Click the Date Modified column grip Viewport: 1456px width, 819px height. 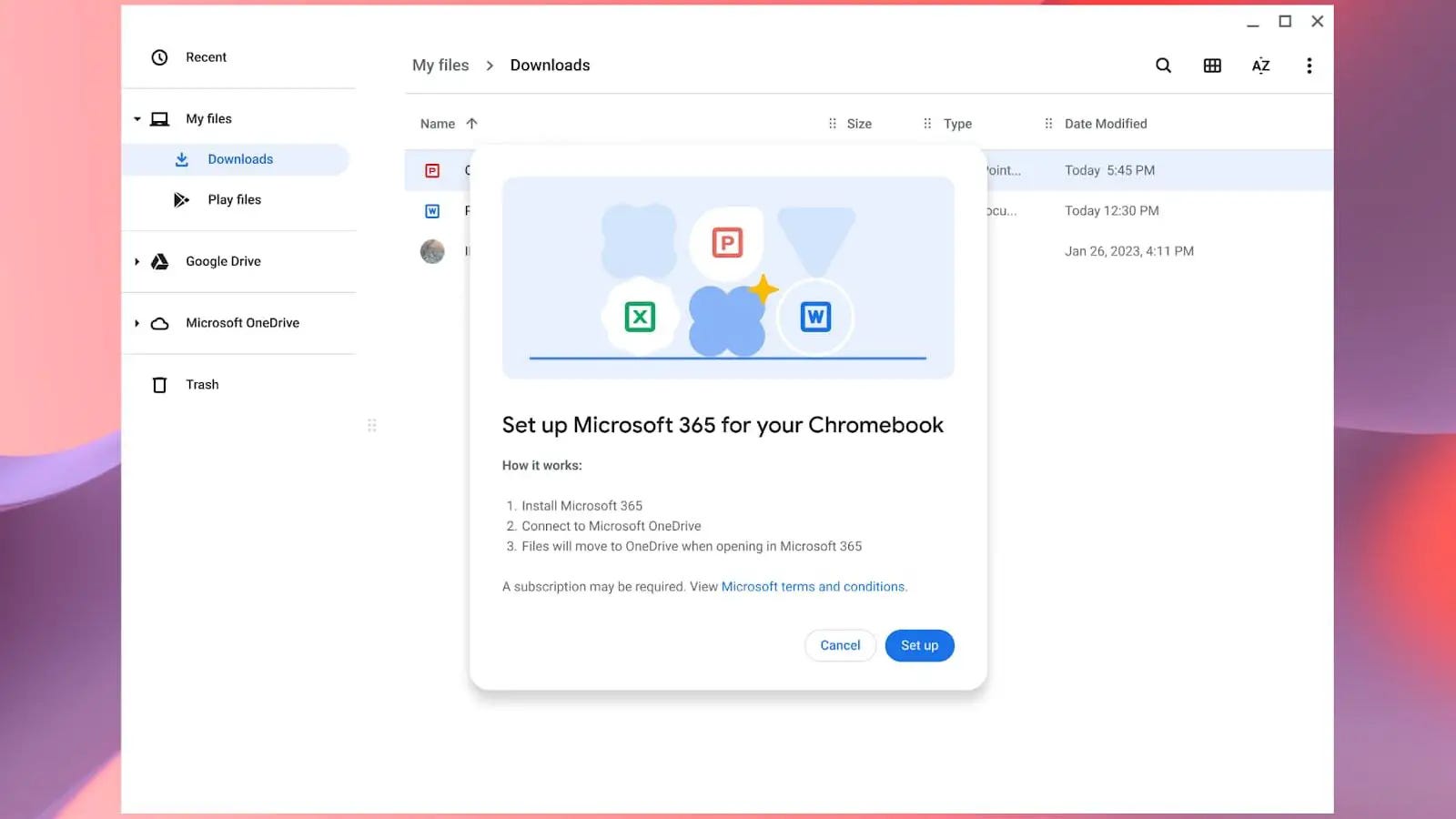(1048, 124)
